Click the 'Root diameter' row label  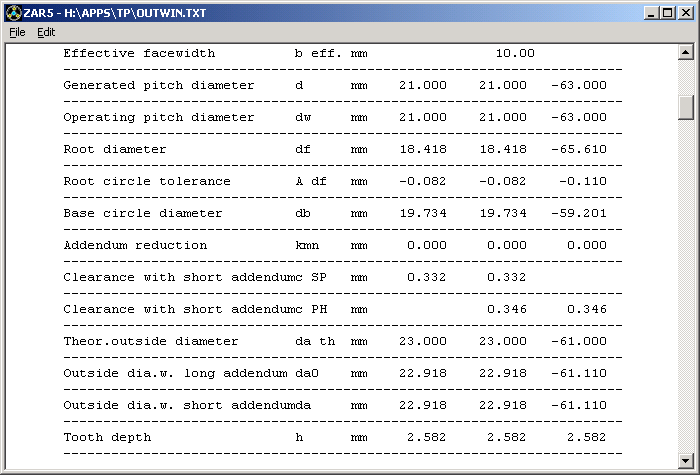(114, 149)
